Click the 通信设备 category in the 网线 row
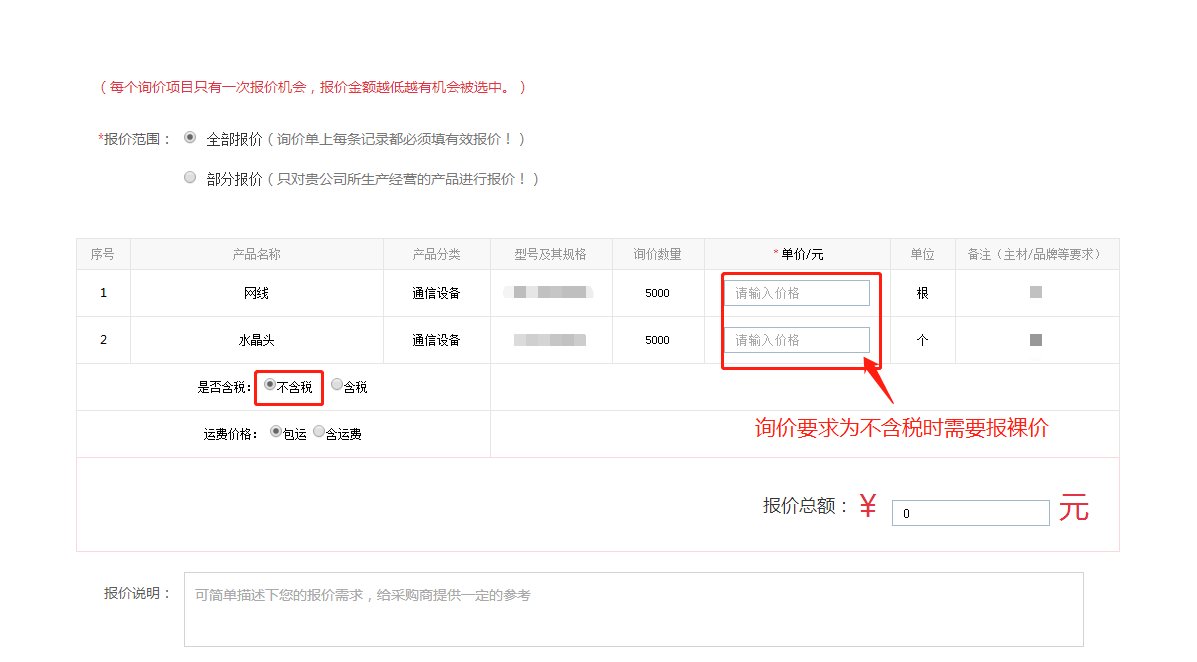Image resolution: width=1197 pixels, height=662 pixels. pyautogui.click(x=436, y=293)
